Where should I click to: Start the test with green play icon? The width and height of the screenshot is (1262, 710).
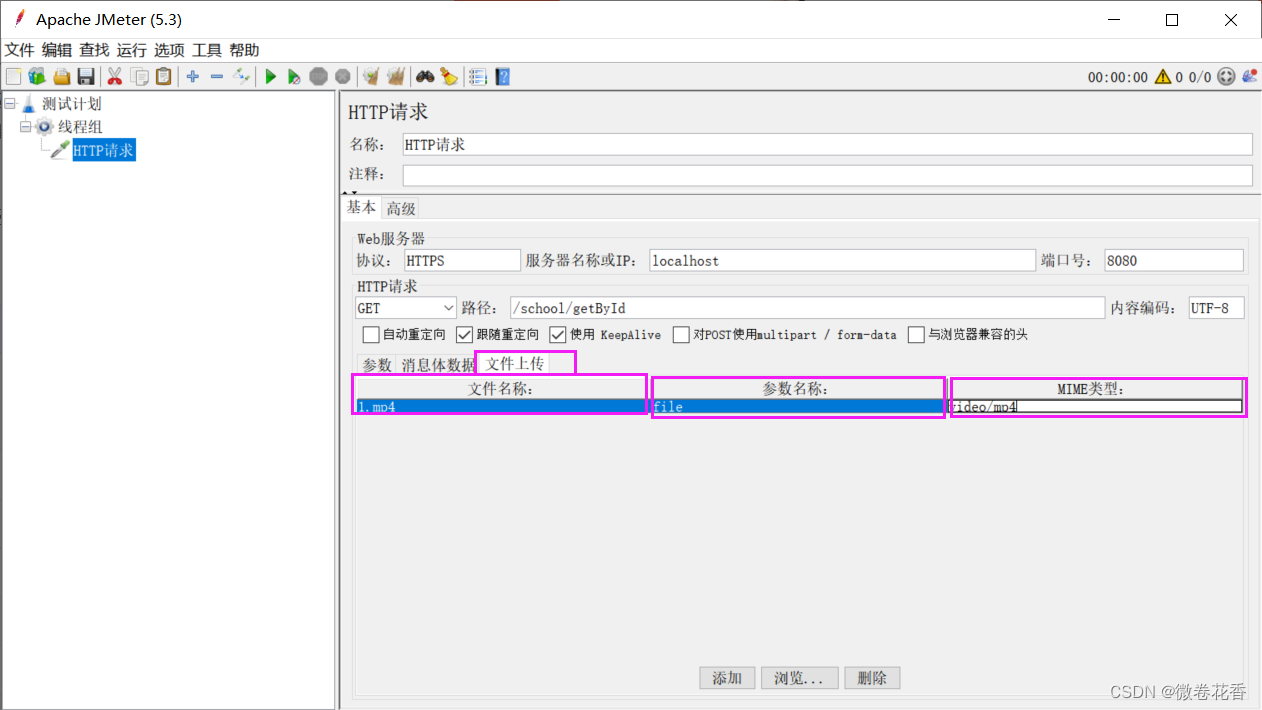point(270,76)
